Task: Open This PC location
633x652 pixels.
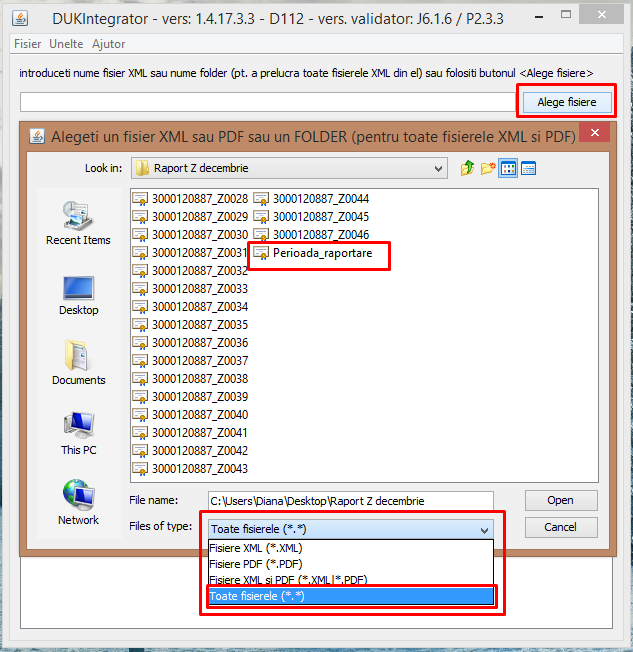Action: coord(78,434)
